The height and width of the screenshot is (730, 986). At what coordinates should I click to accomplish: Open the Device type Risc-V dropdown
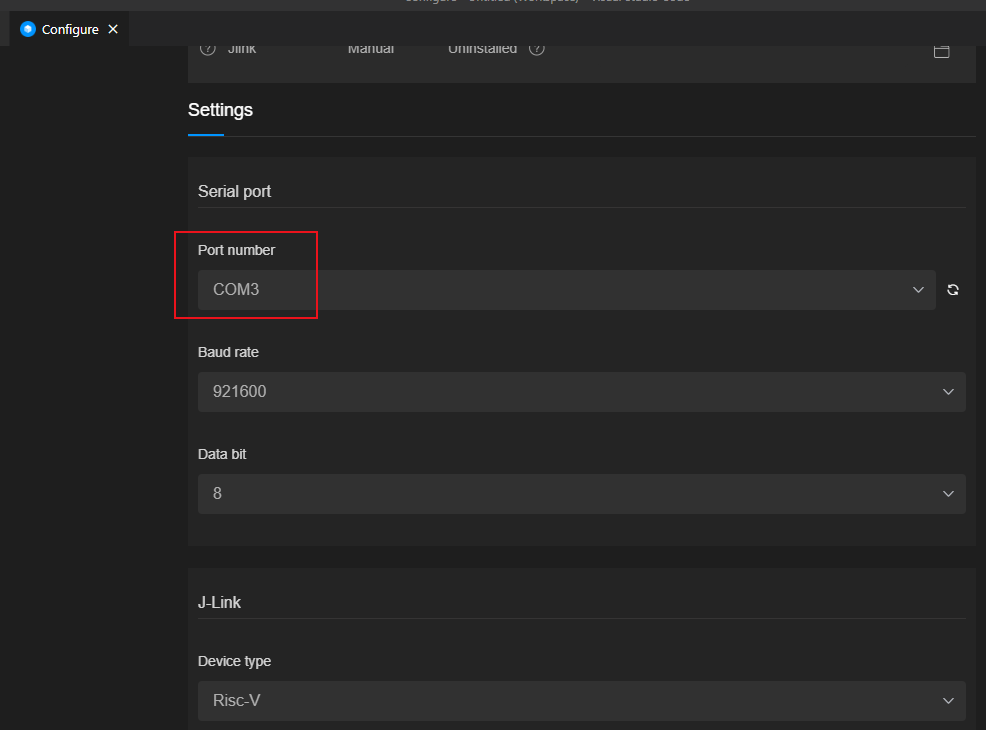(582, 700)
